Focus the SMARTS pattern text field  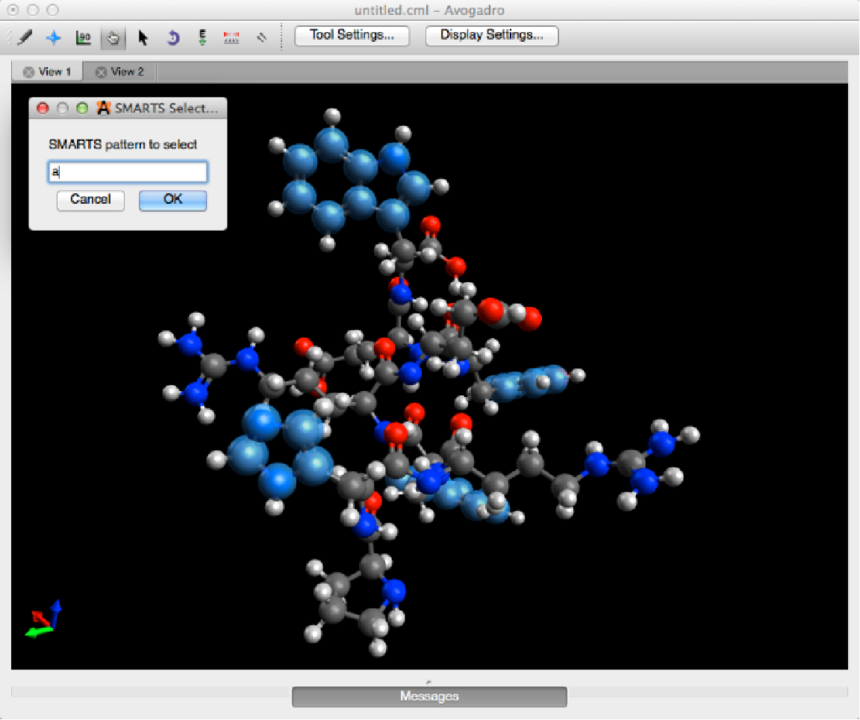[x=128, y=172]
